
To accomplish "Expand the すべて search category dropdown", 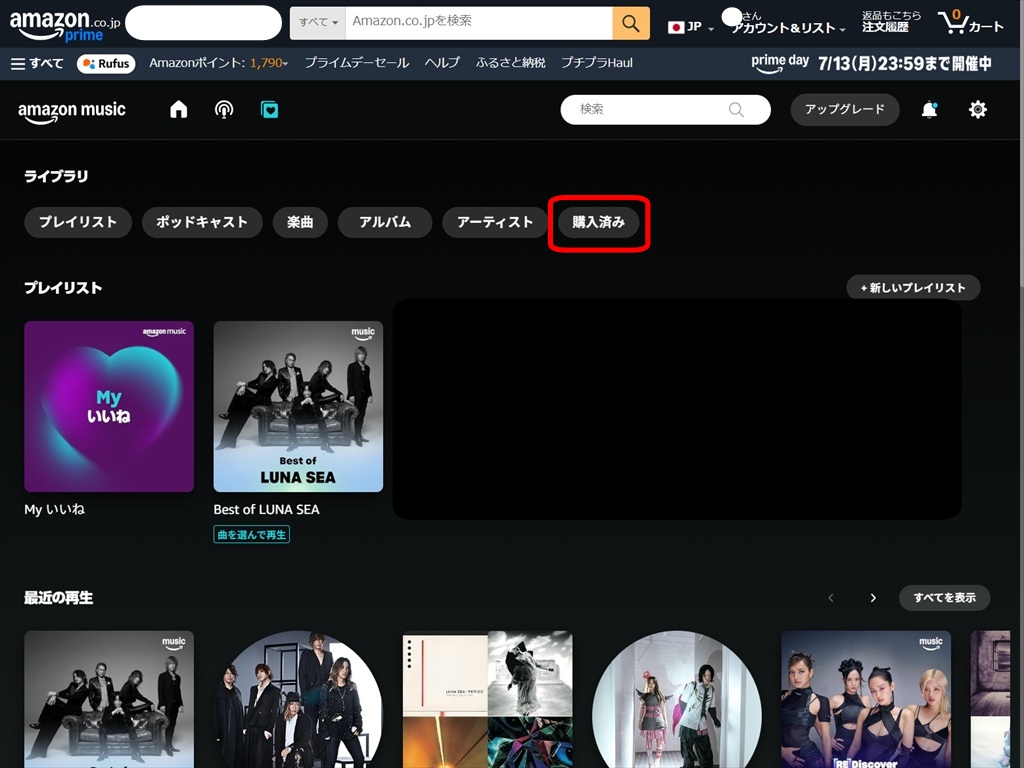I will [x=318, y=23].
